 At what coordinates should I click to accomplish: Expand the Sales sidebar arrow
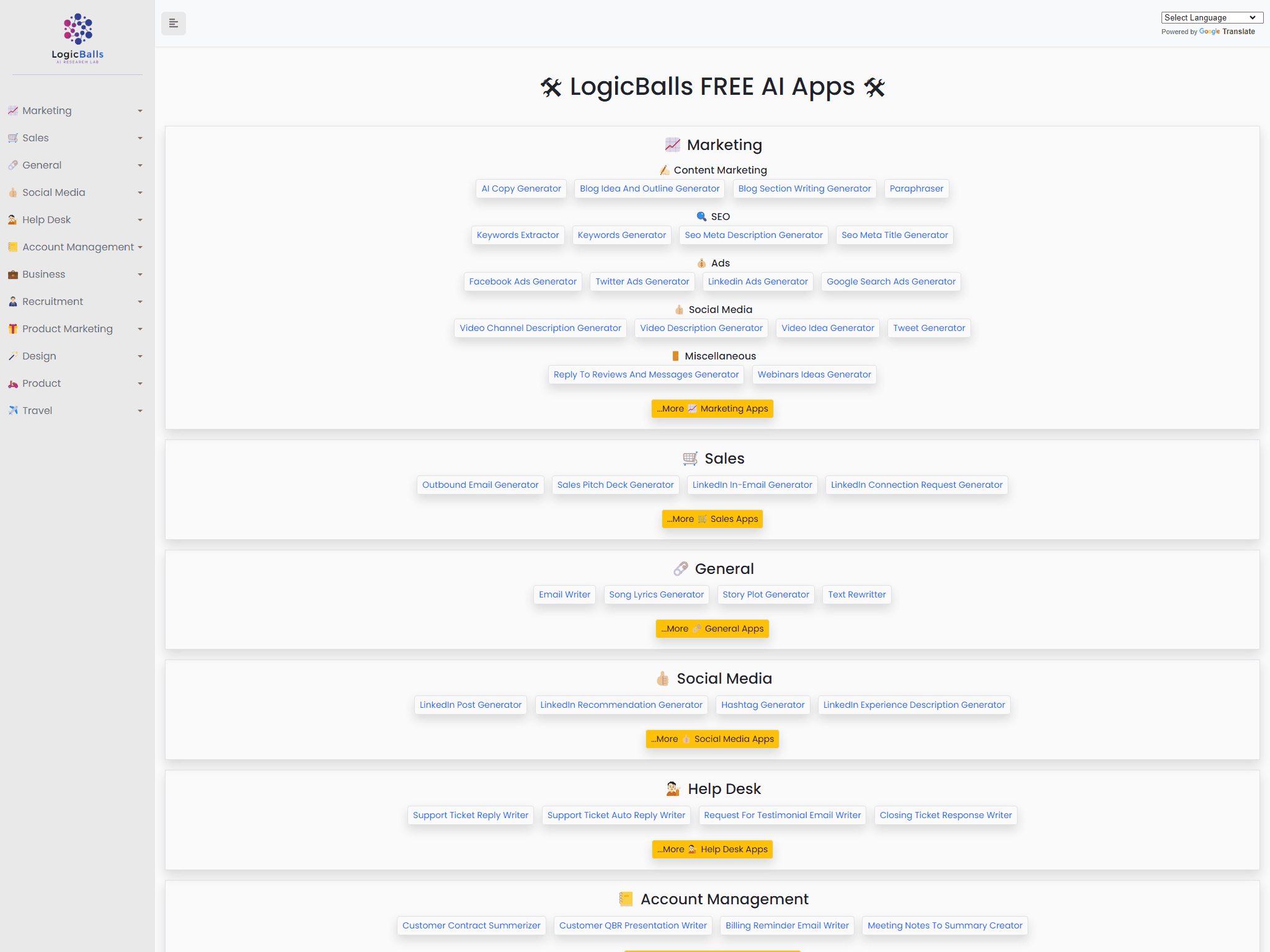[140, 138]
